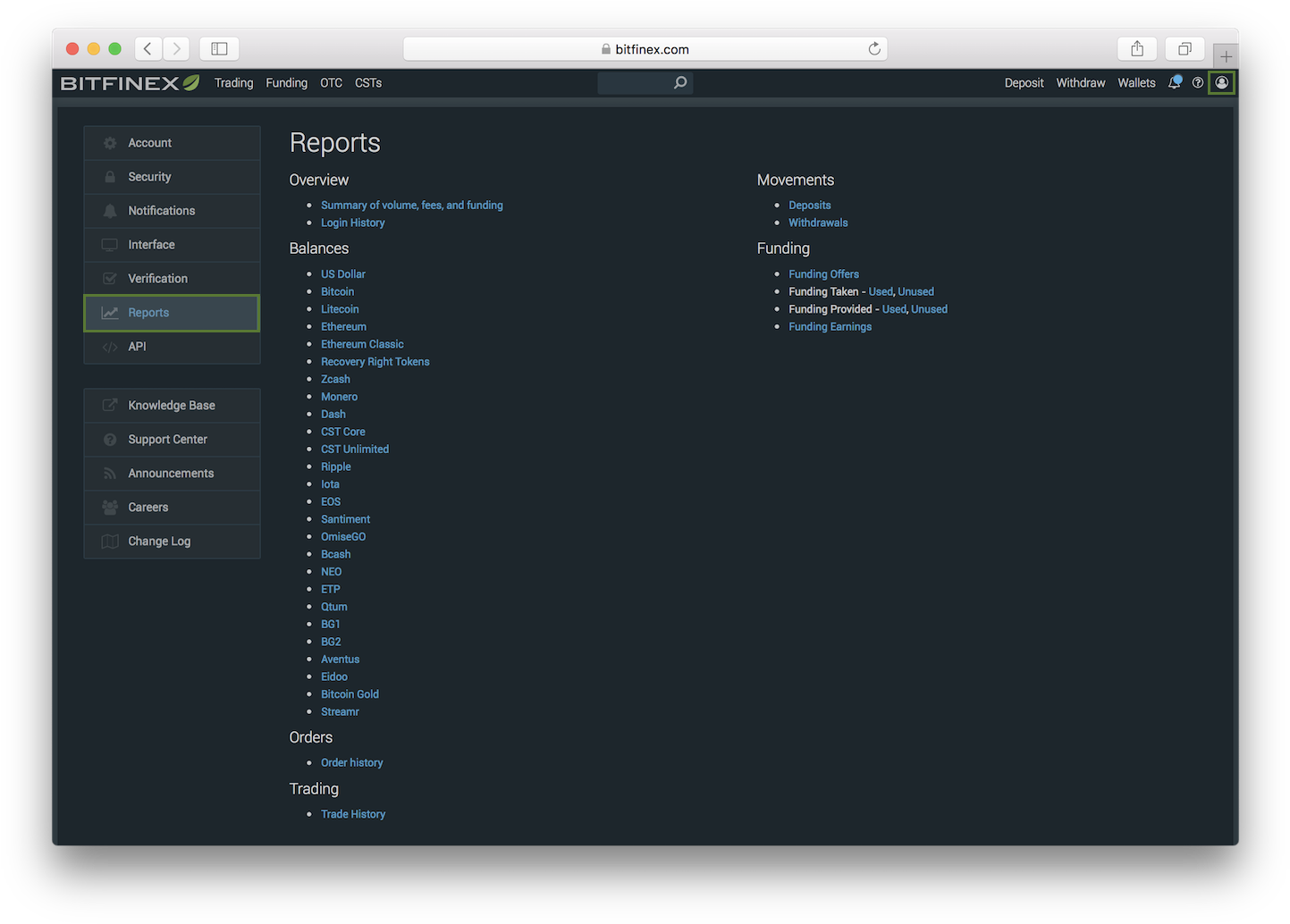Open Funding Earnings report
The width and height of the screenshot is (1290, 924).
click(x=830, y=327)
